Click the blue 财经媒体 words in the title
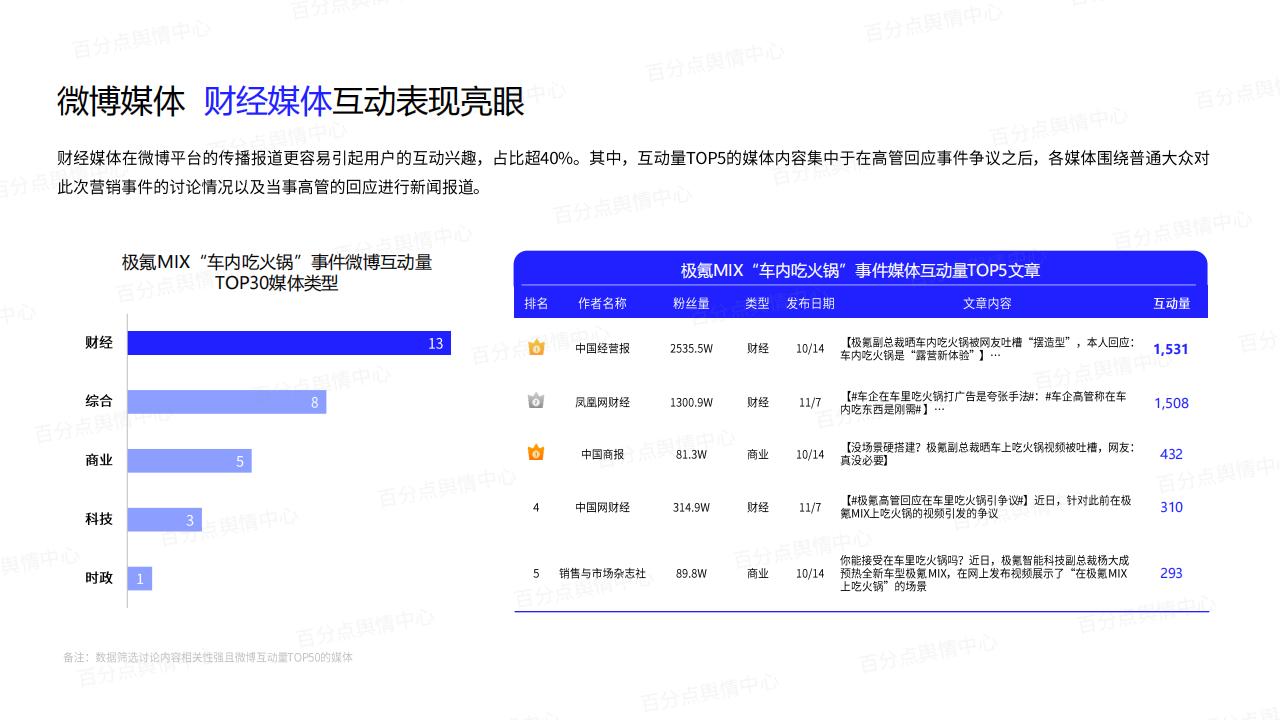Screen dimensions: 1280x720 pyautogui.click(x=267, y=102)
